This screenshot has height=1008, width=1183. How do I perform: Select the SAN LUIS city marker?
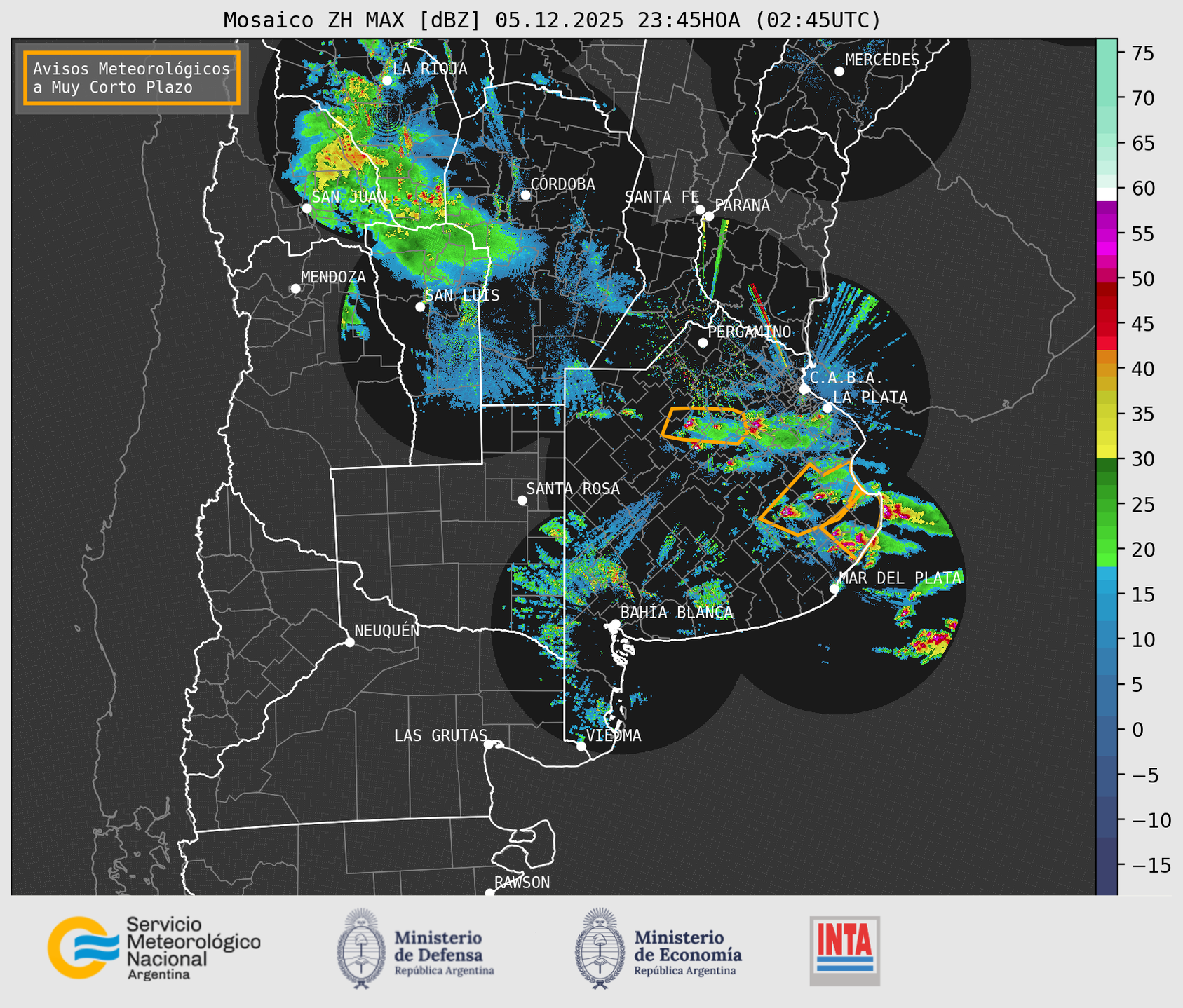(x=420, y=306)
